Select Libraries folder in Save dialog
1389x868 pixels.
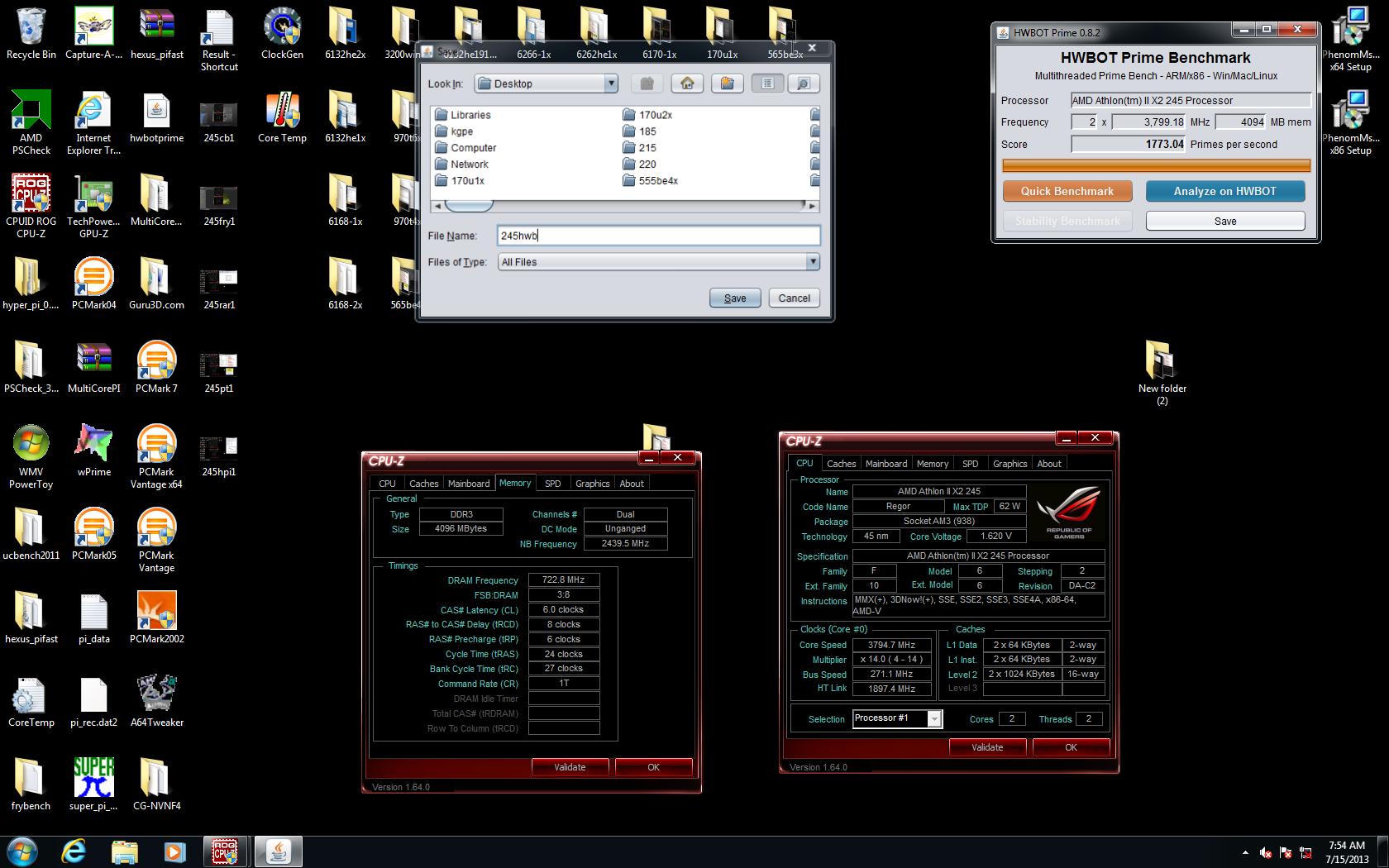462,115
